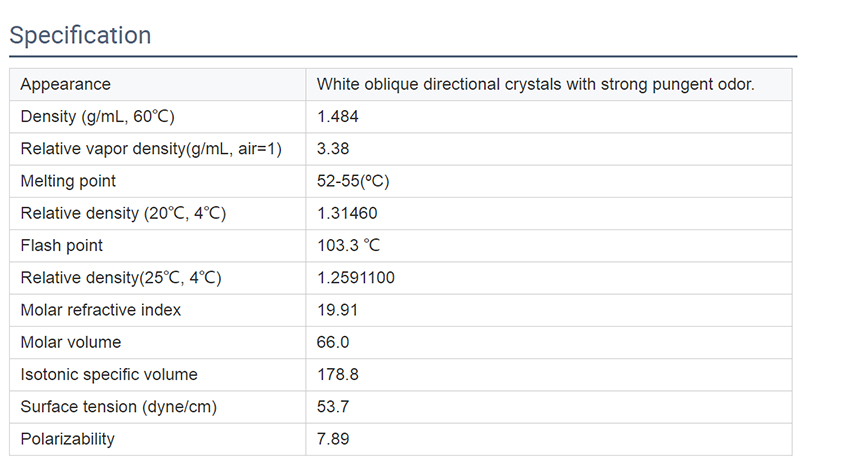
Task: Click the Flash point label
Action: (x=62, y=245)
